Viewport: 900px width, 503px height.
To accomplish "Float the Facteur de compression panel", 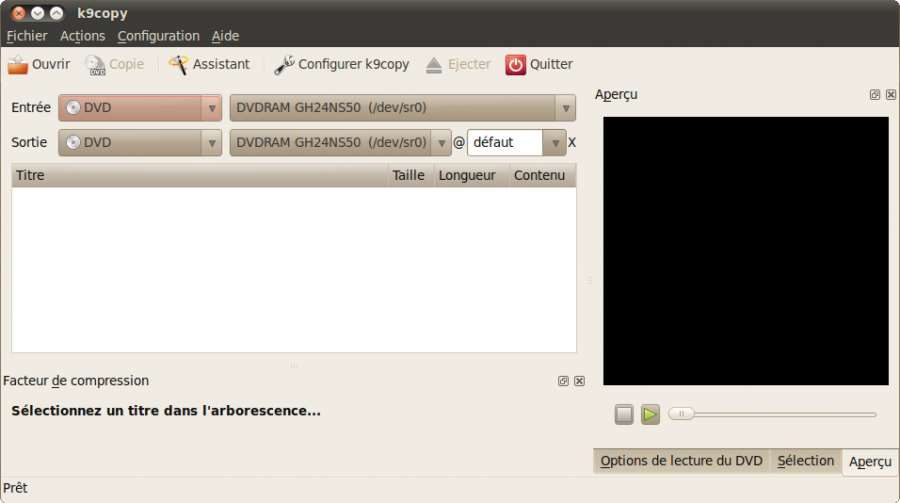I will [563, 381].
